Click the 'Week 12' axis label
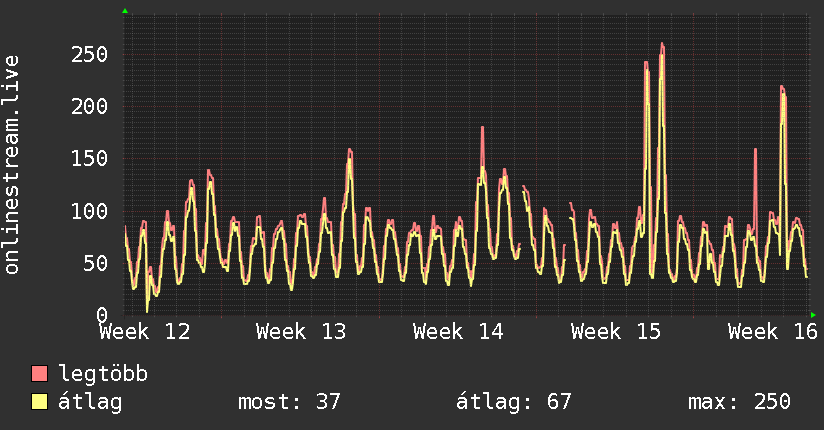Screen dimensions: 824x430 click(145, 332)
